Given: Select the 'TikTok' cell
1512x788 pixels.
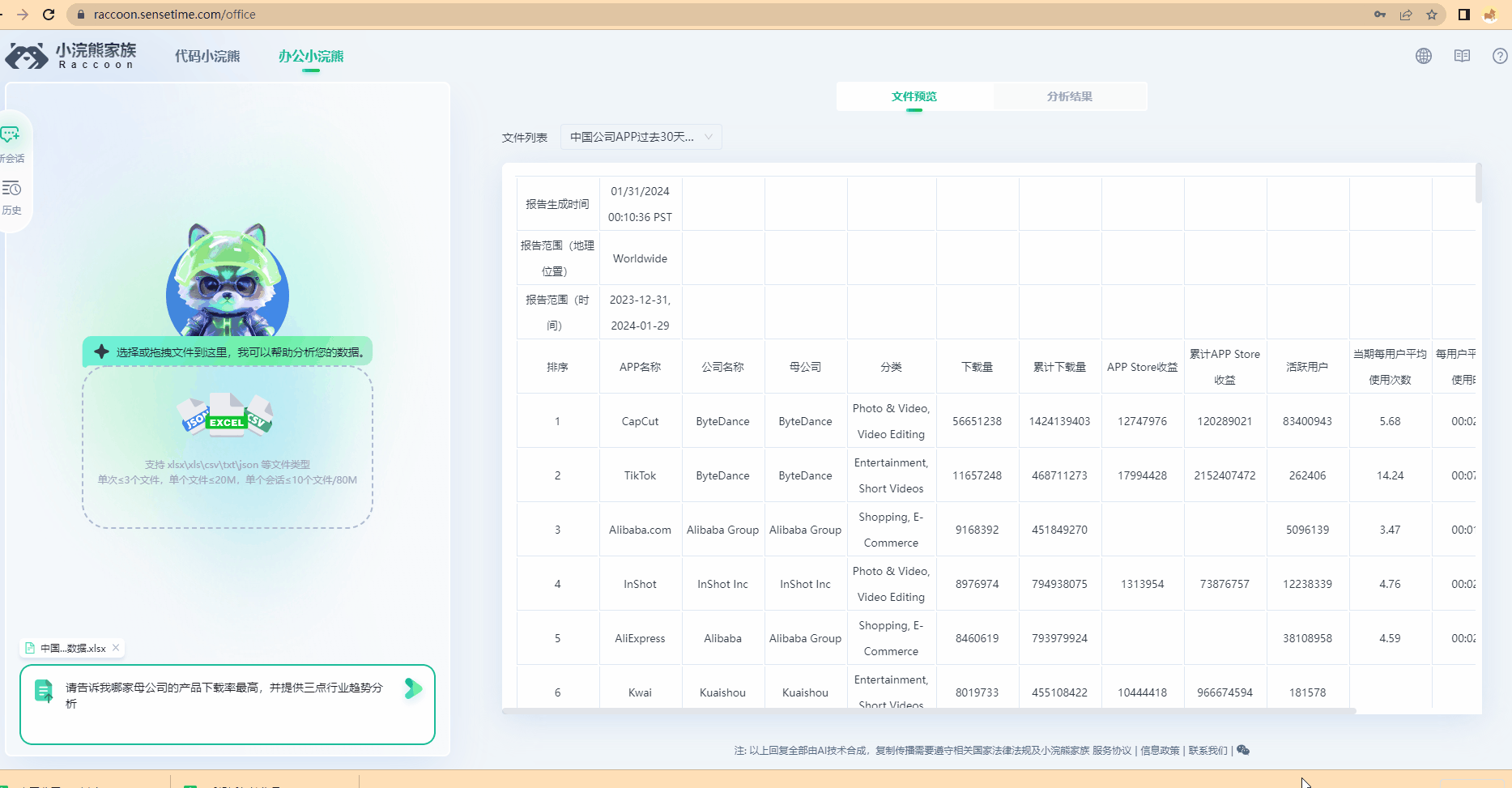Looking at the screenshot, I should point(640,475).
